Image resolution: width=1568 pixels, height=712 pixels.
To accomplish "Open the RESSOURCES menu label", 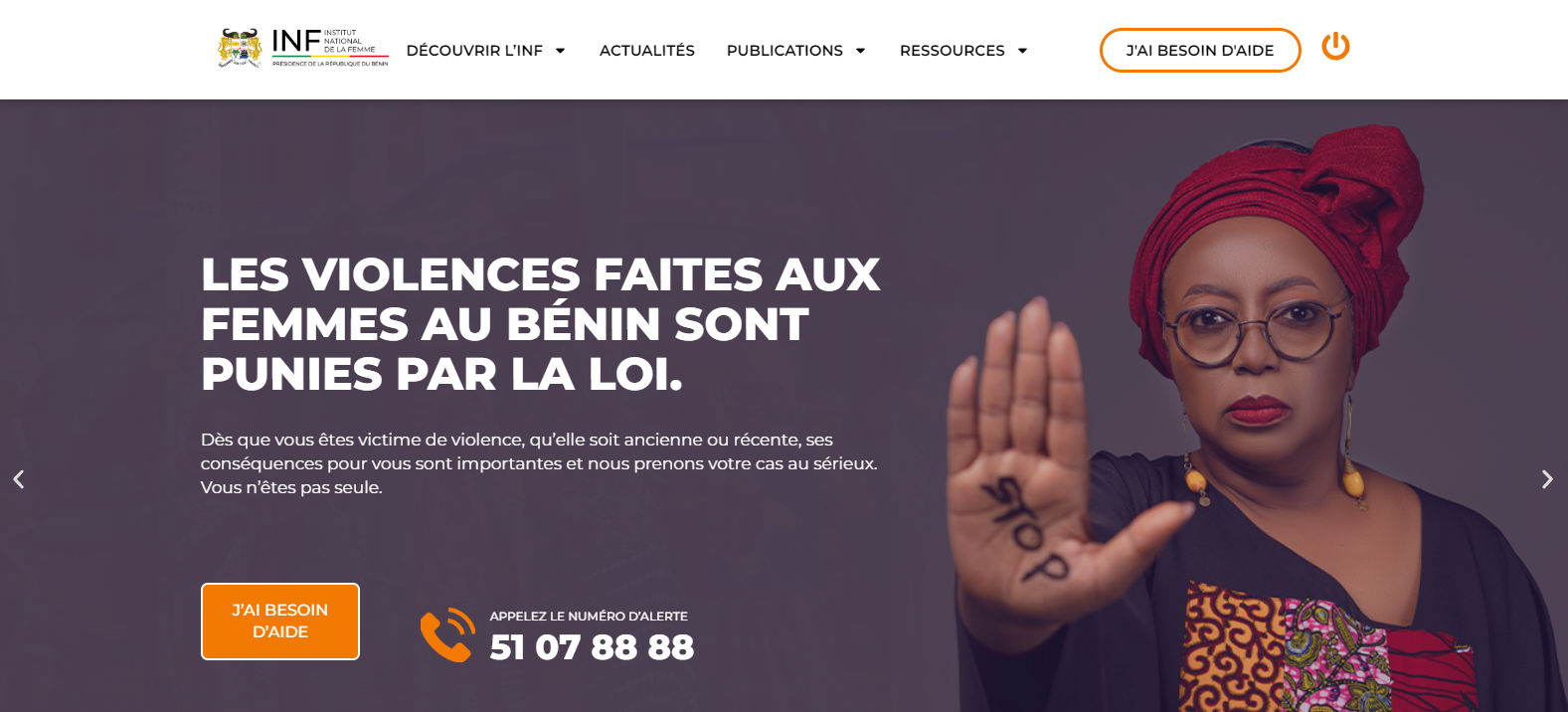I will pyautogui.click(x=952, y=51).
